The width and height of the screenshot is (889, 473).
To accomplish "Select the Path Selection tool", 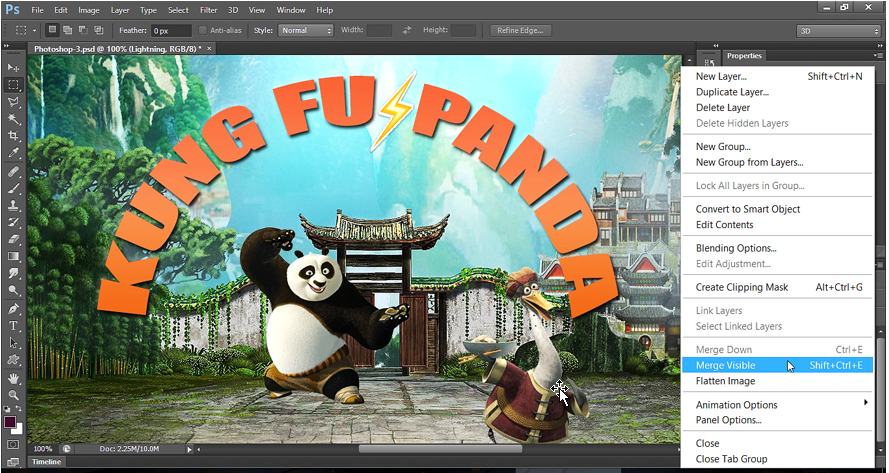I will (13, 343).
